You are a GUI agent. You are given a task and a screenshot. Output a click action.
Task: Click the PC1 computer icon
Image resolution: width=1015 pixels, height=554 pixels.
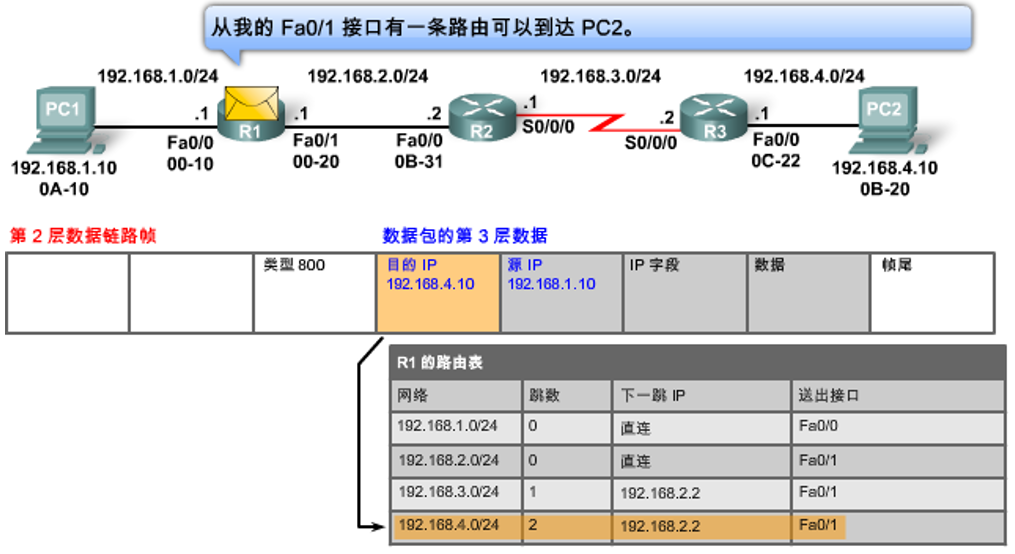point(68,121)
